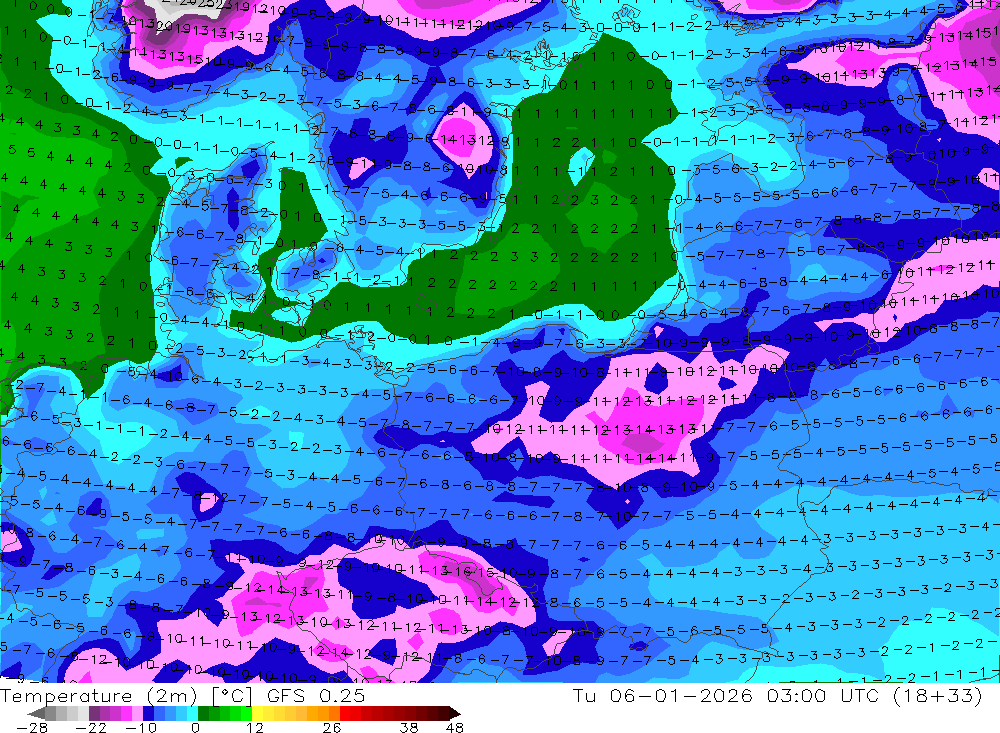
Task: Click the '-10' legend label
Action: coord(140,727)
